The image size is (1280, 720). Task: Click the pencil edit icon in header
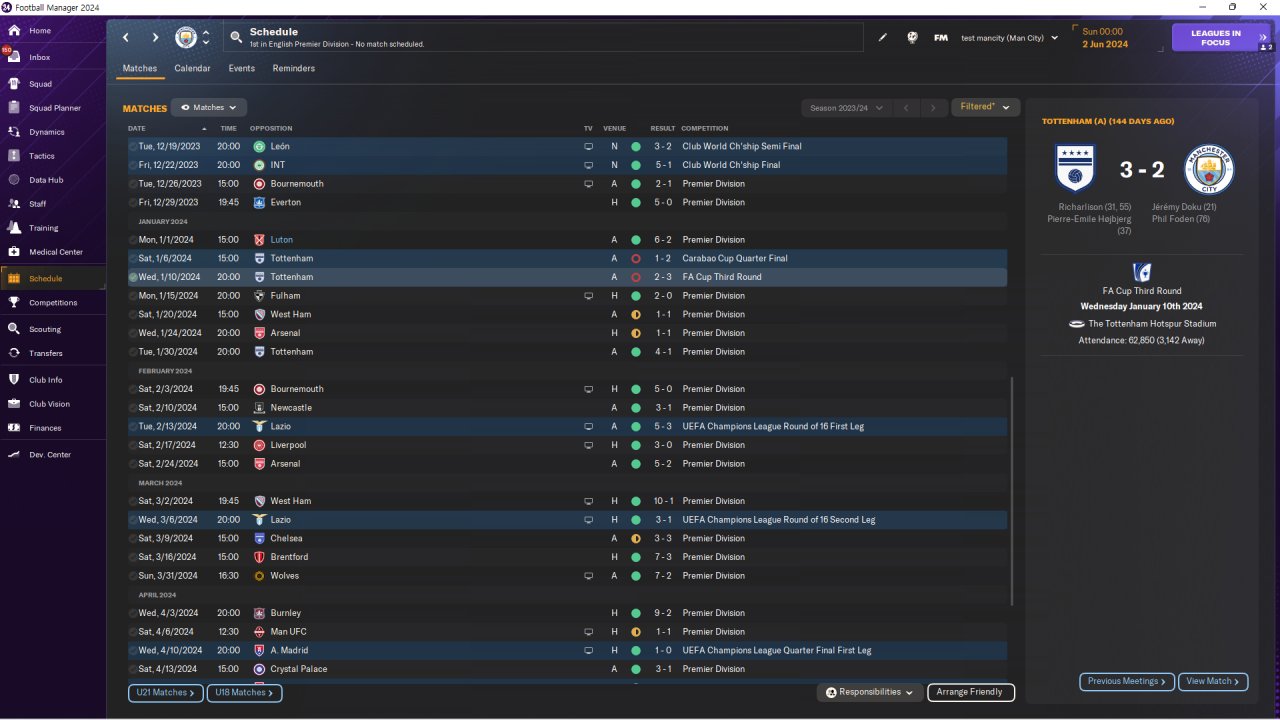[x=883, y=38]
